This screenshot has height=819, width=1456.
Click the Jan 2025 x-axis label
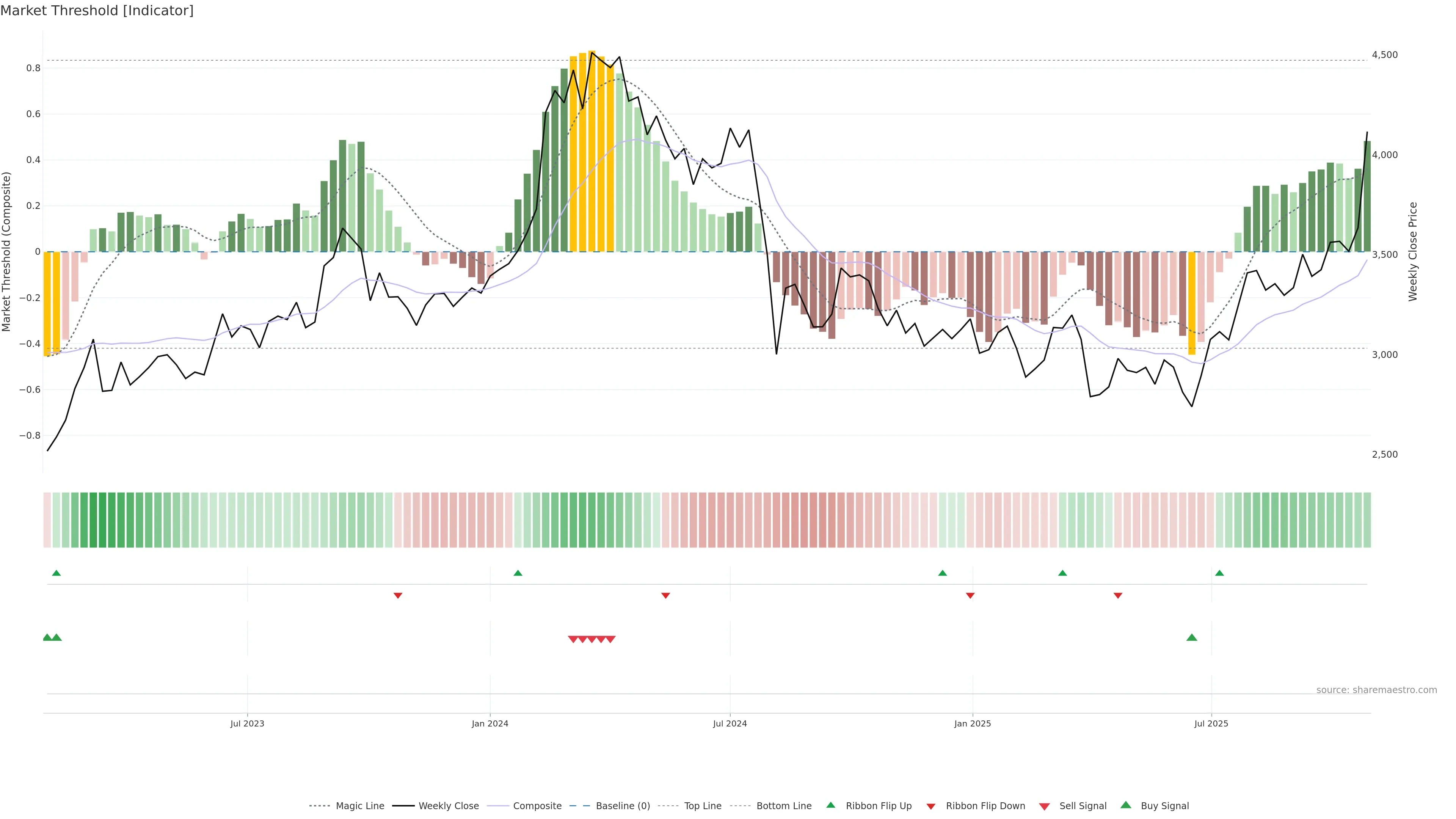point(972,723)
